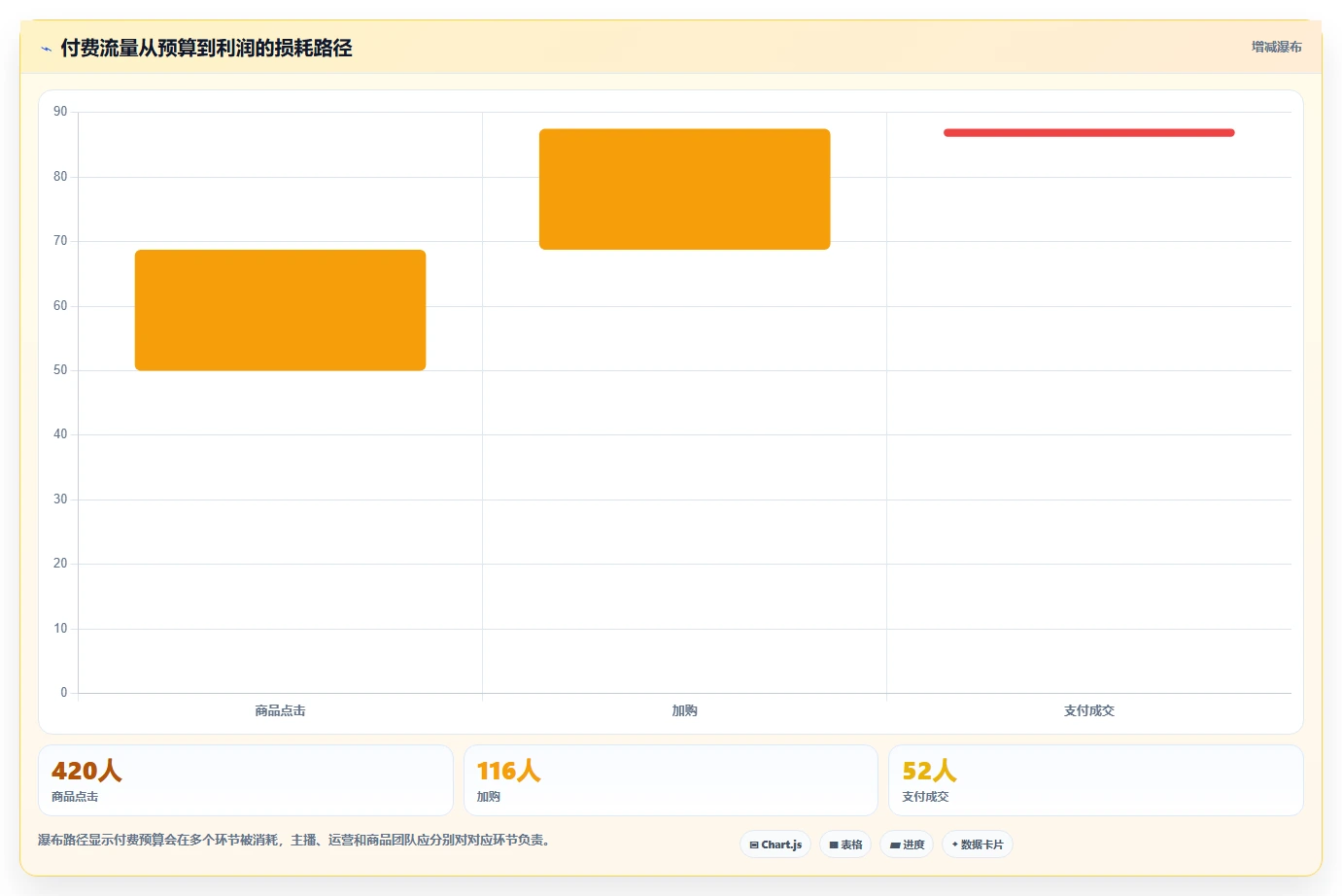Click the orange 商品点击 waterfall bar
Image resolution: width=1342 pixels, height=896 pixels.
pos(280,310)
